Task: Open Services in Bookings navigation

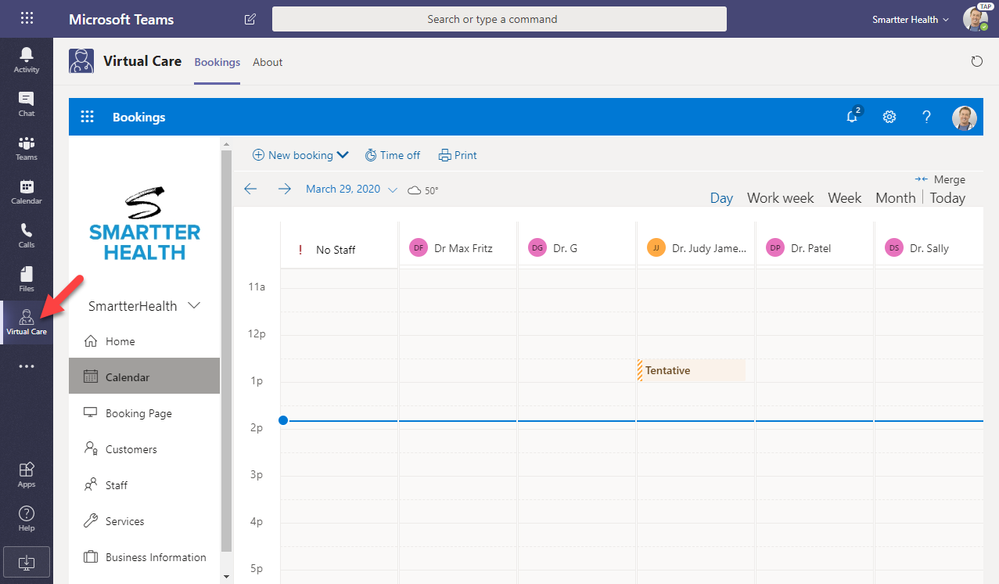Action: 145,521
